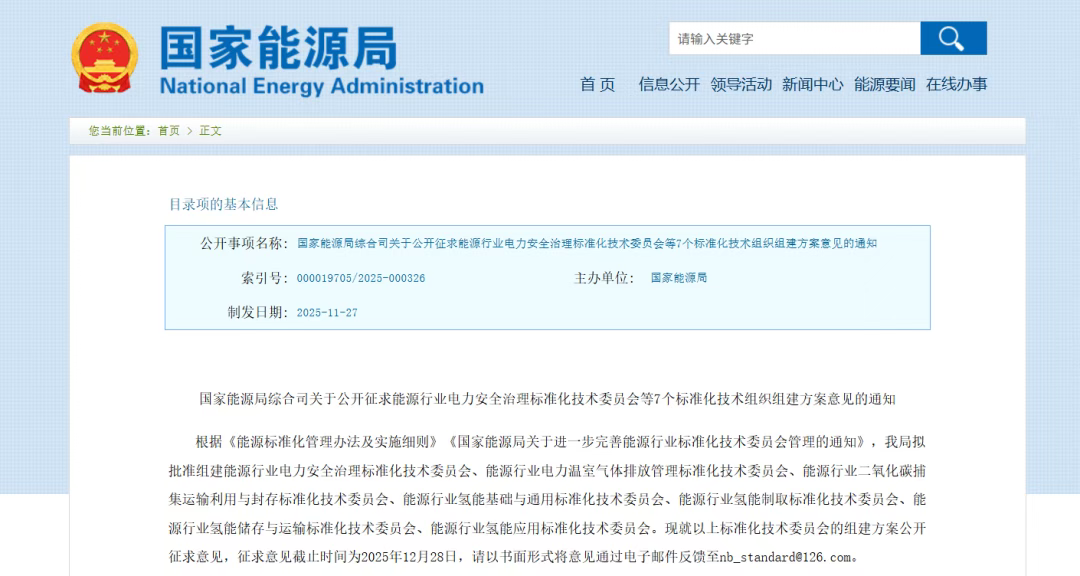Go to the 领导活动 navigation section
This screenshot has width=1080, height=576.
pos(741,85)
